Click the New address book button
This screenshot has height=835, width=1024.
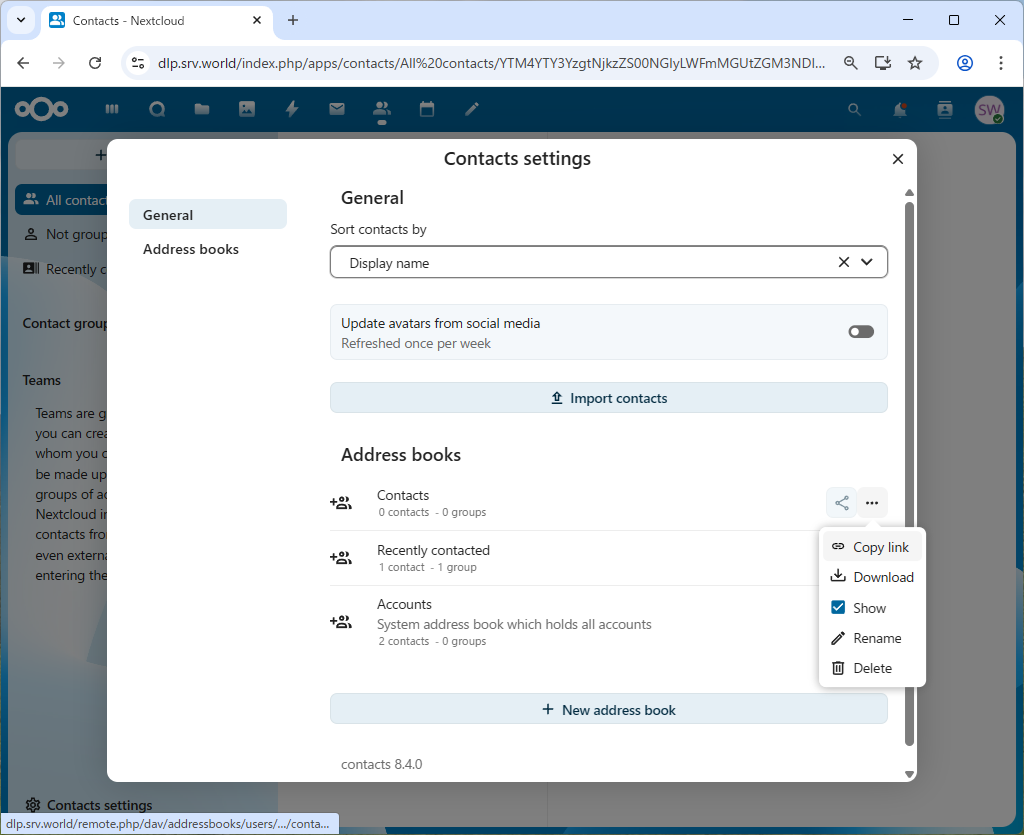(x=609, y=709)
